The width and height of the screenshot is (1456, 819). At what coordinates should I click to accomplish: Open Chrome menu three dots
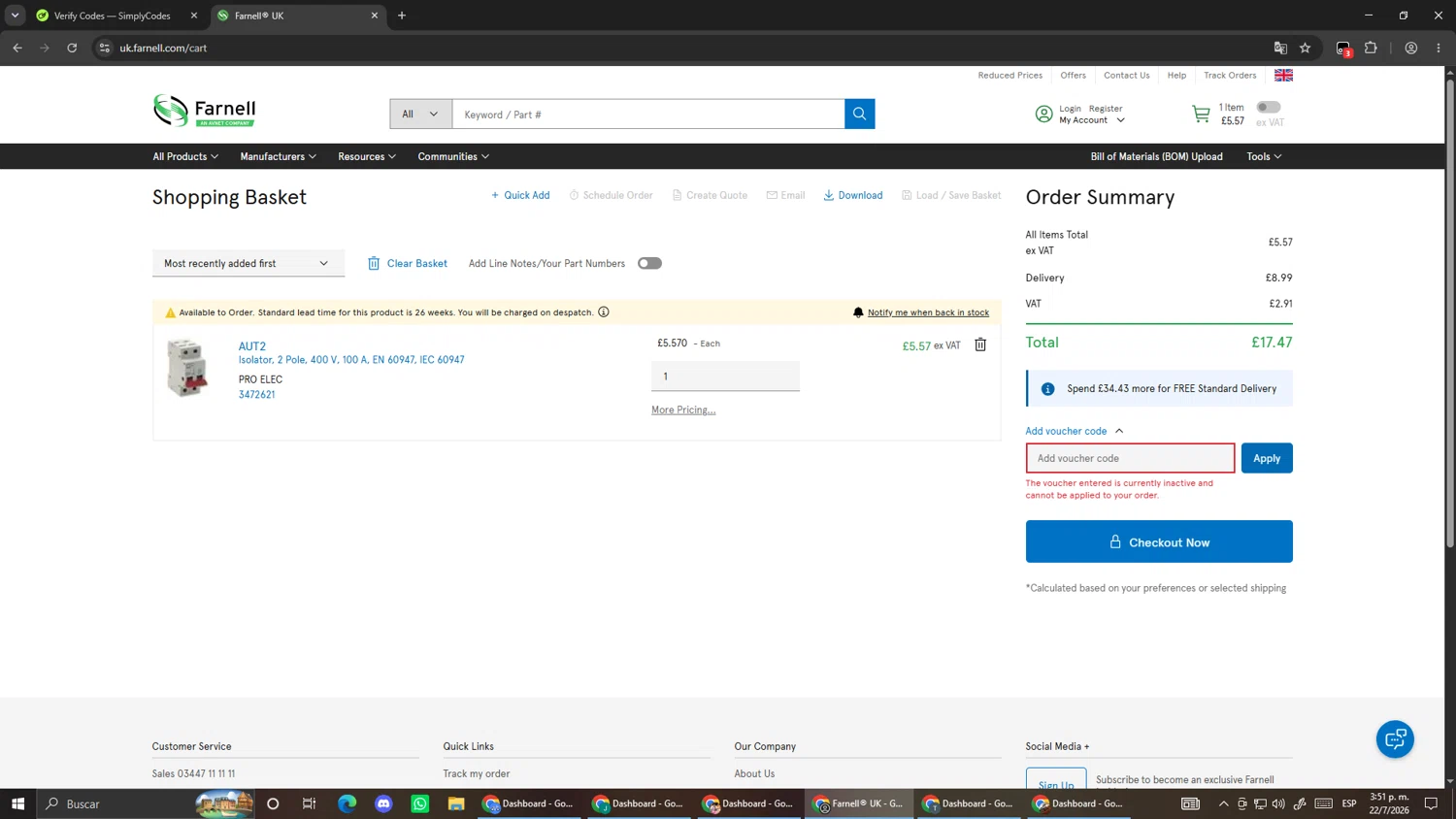(1439, 48)
